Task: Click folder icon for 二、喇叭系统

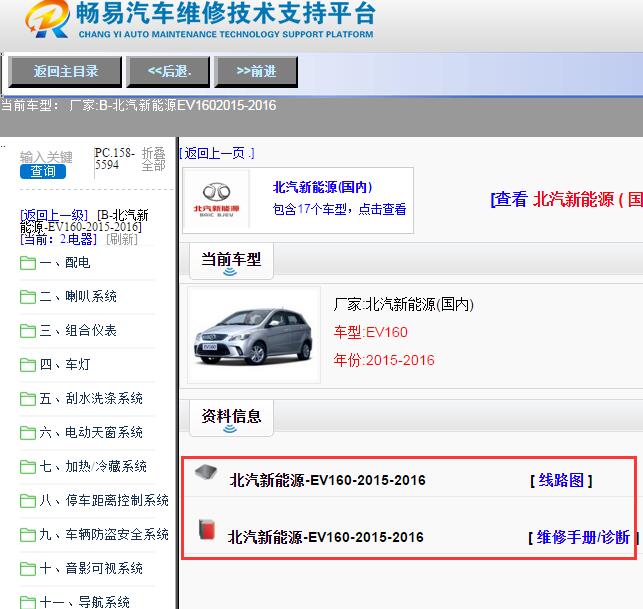Action: 28,297
